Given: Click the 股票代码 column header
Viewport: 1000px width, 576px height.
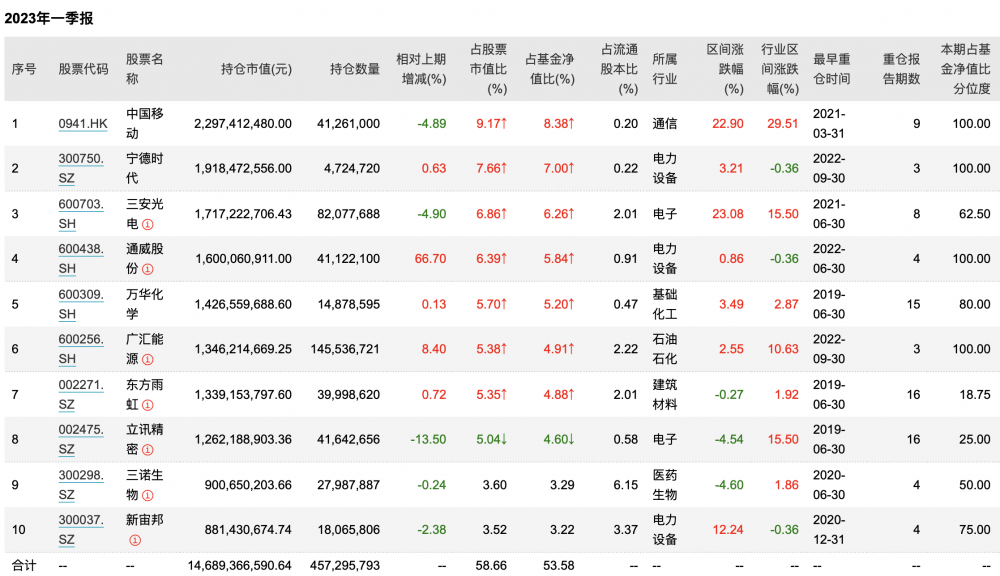Looking at the screenshot, I should point(84,69).
